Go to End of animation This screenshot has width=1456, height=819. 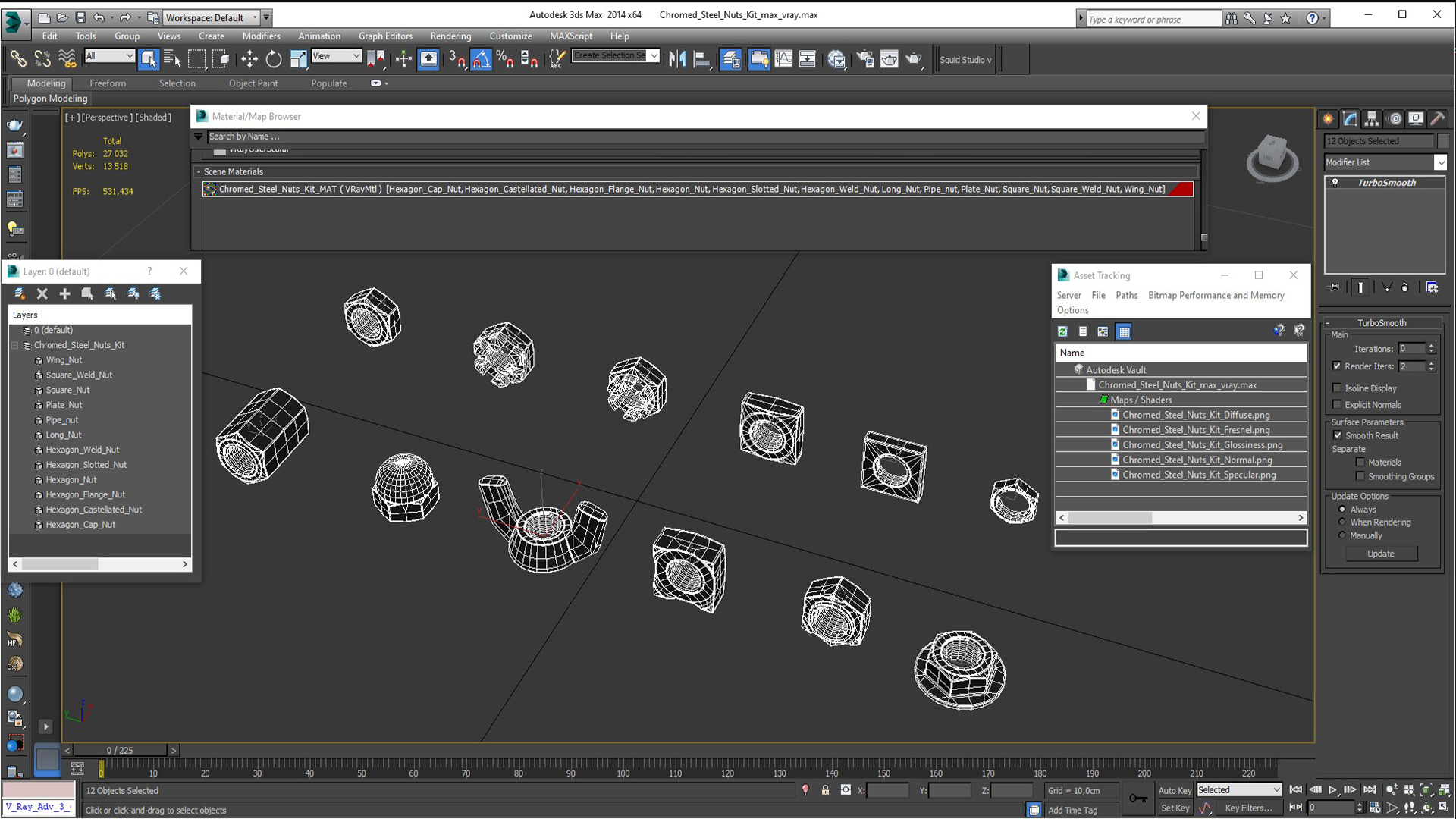[1369, 790]
